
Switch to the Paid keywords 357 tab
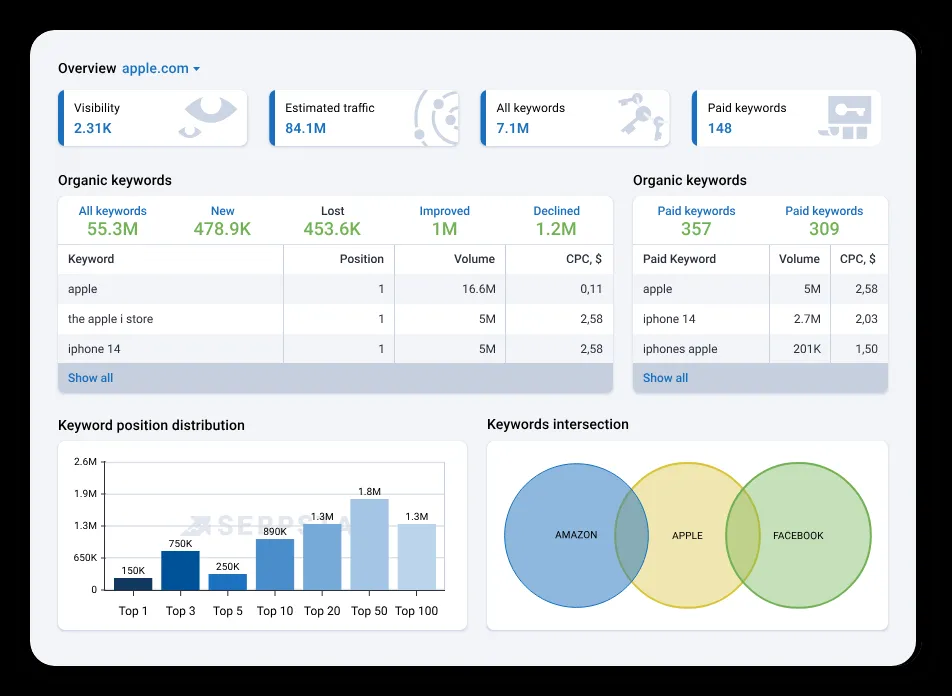[x=697, y=219]
